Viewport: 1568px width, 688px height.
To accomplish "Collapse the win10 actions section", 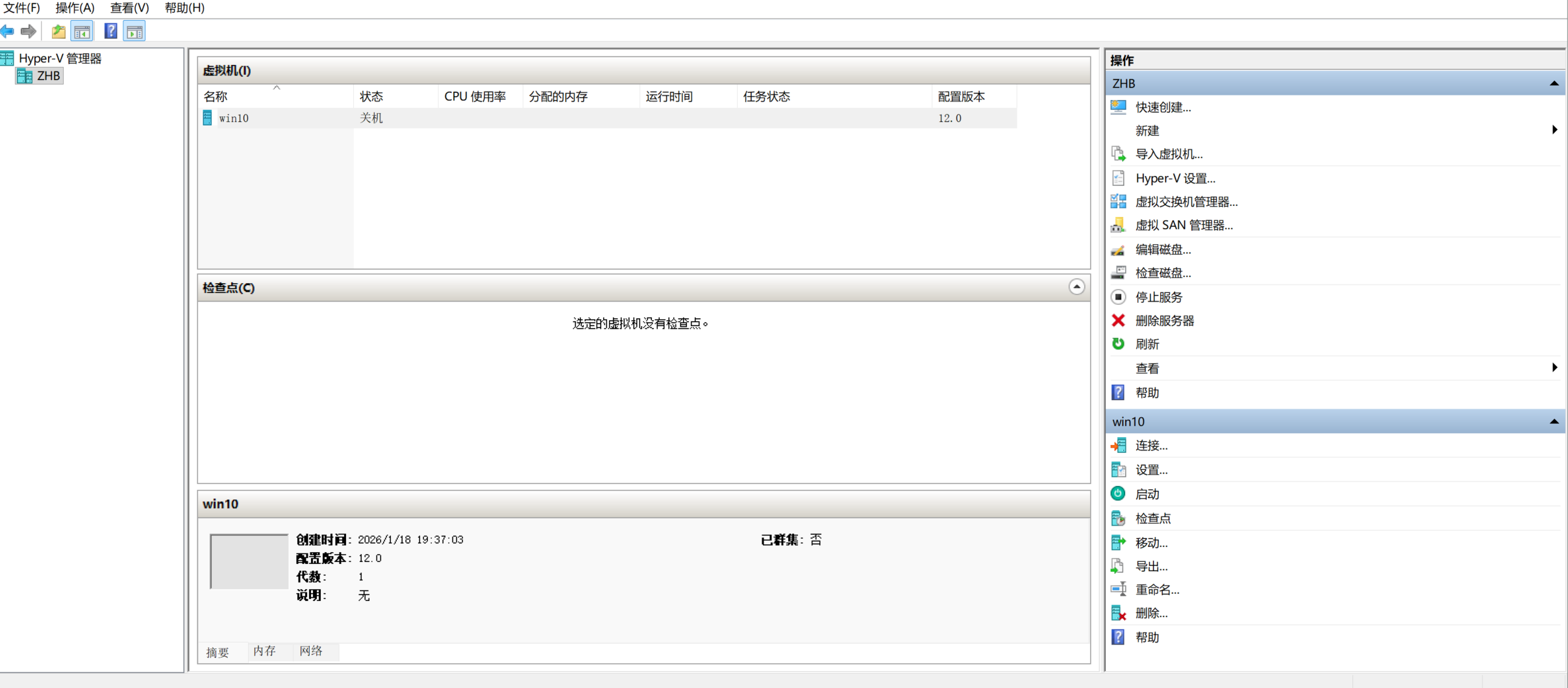I will (1554, 422).
